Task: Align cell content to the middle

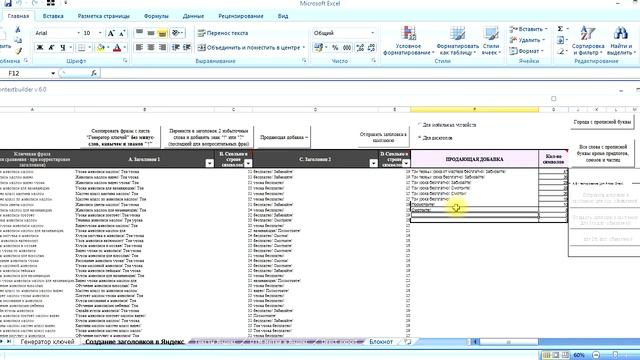Action: point(151,33)
